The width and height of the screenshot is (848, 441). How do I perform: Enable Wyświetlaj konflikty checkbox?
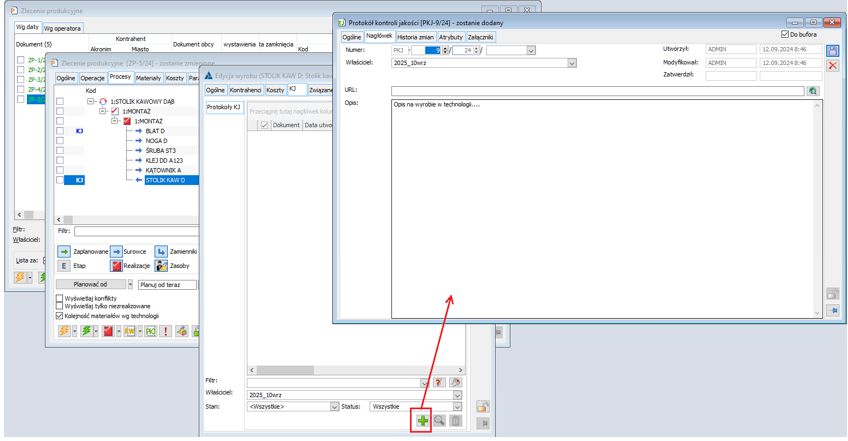pos(60,298)
